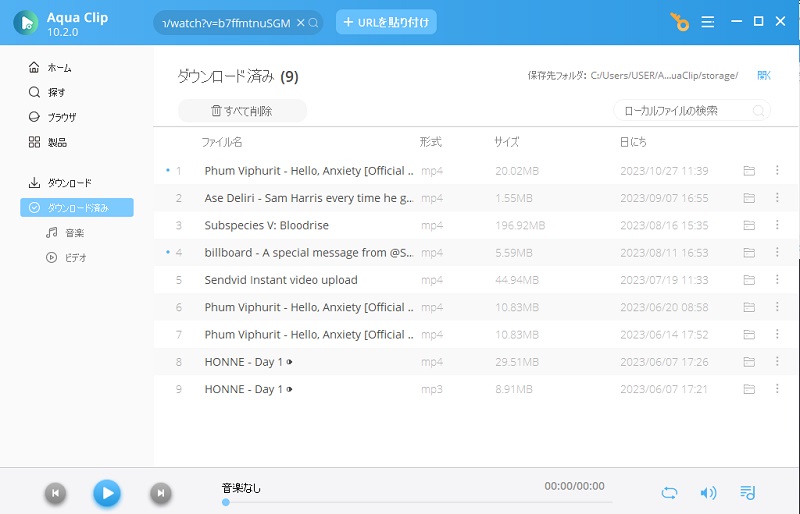
Task: Open folder for Sendvid Instant video upload
Action: [x=749, y=280]
